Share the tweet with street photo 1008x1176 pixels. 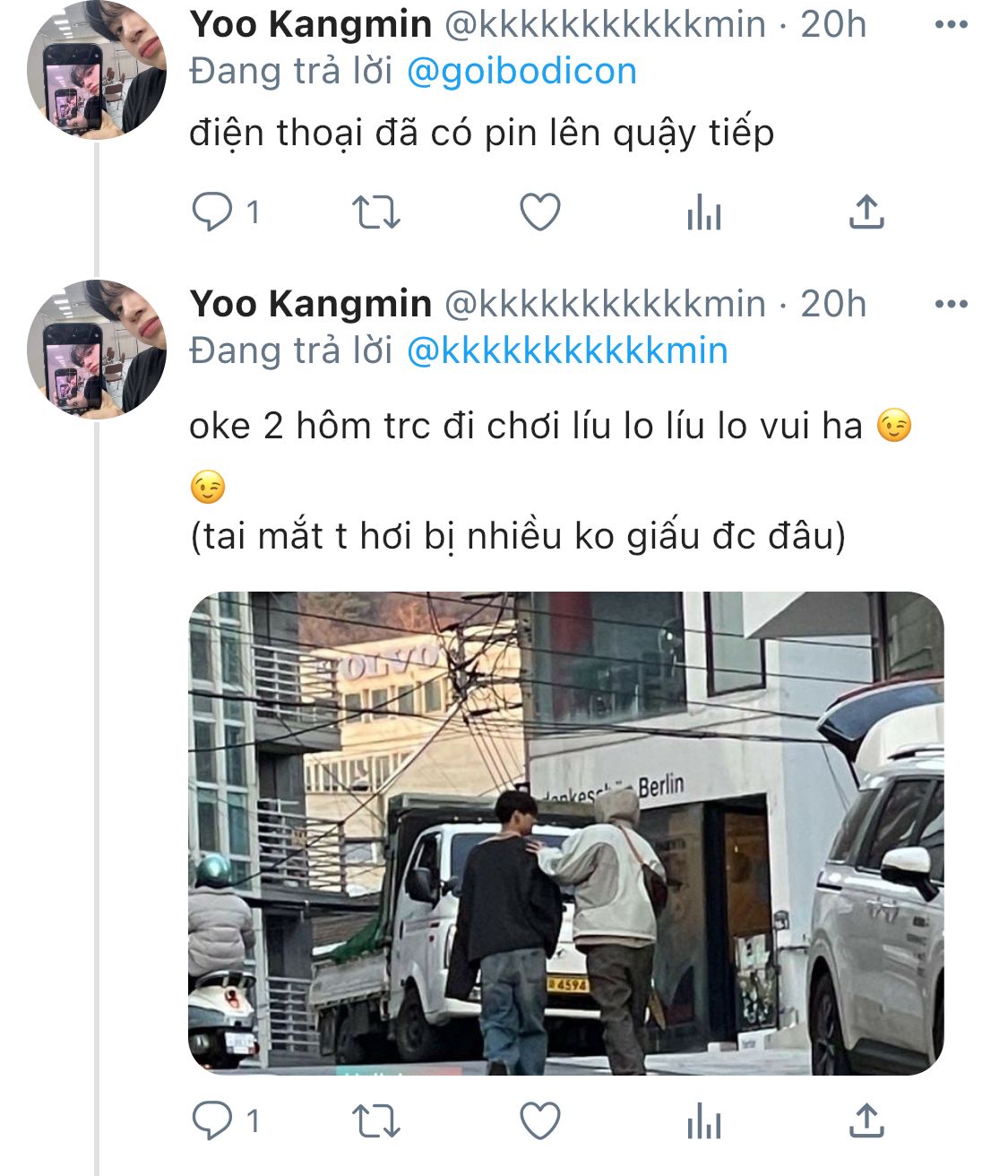(866, 1120)
